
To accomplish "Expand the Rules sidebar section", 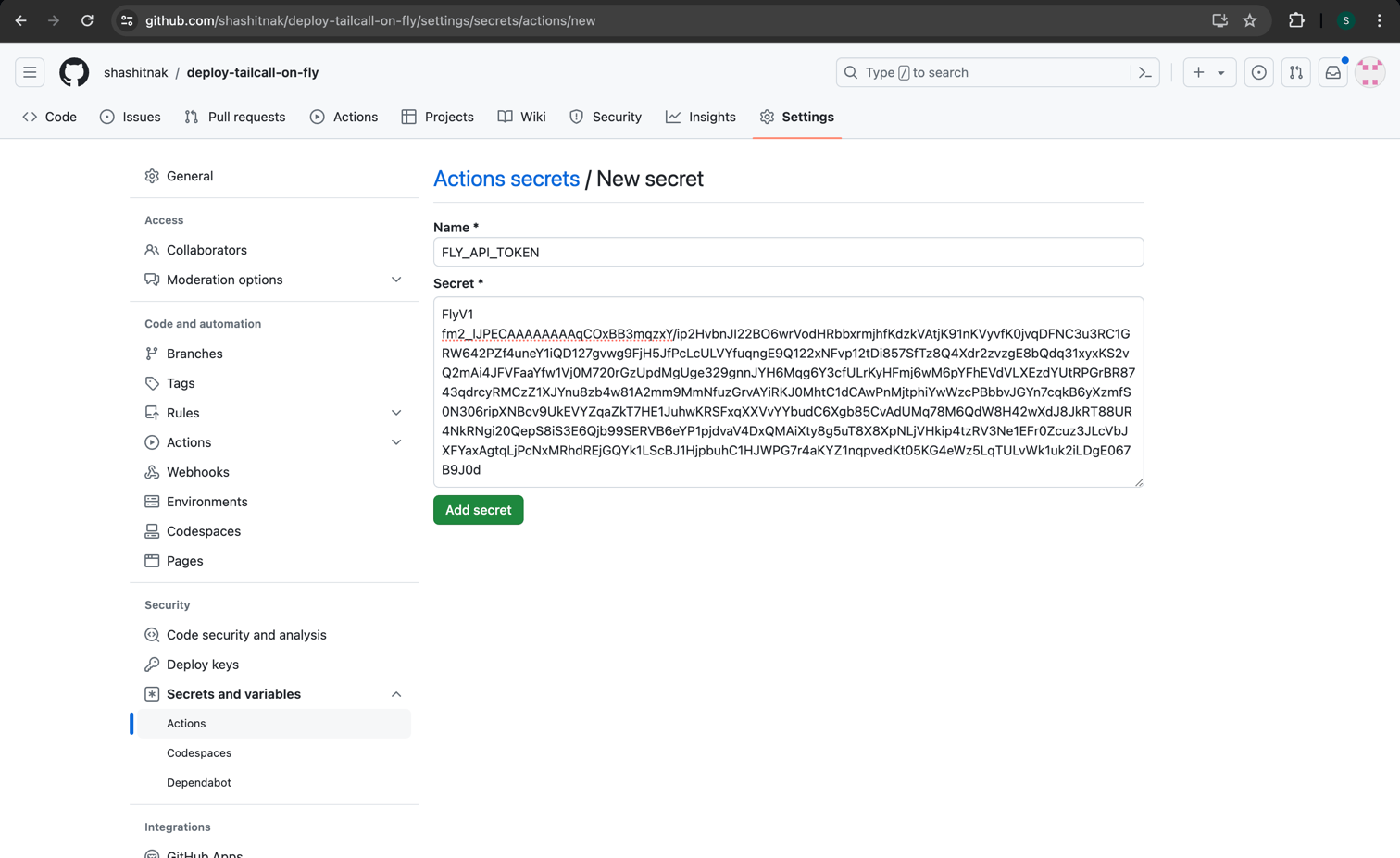I will click(x=395, y=413).
